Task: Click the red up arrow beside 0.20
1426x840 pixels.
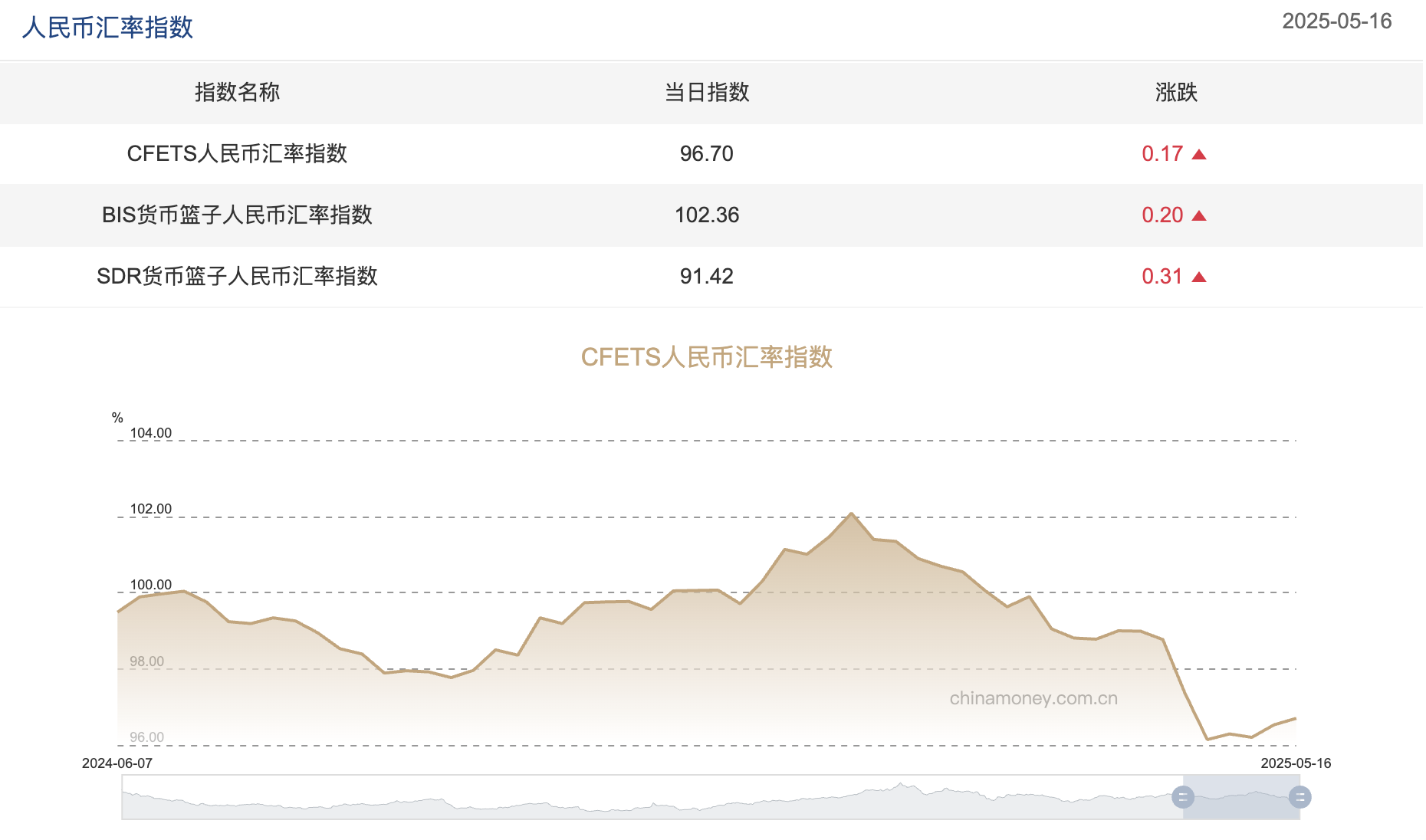Action: (1200, 215)
